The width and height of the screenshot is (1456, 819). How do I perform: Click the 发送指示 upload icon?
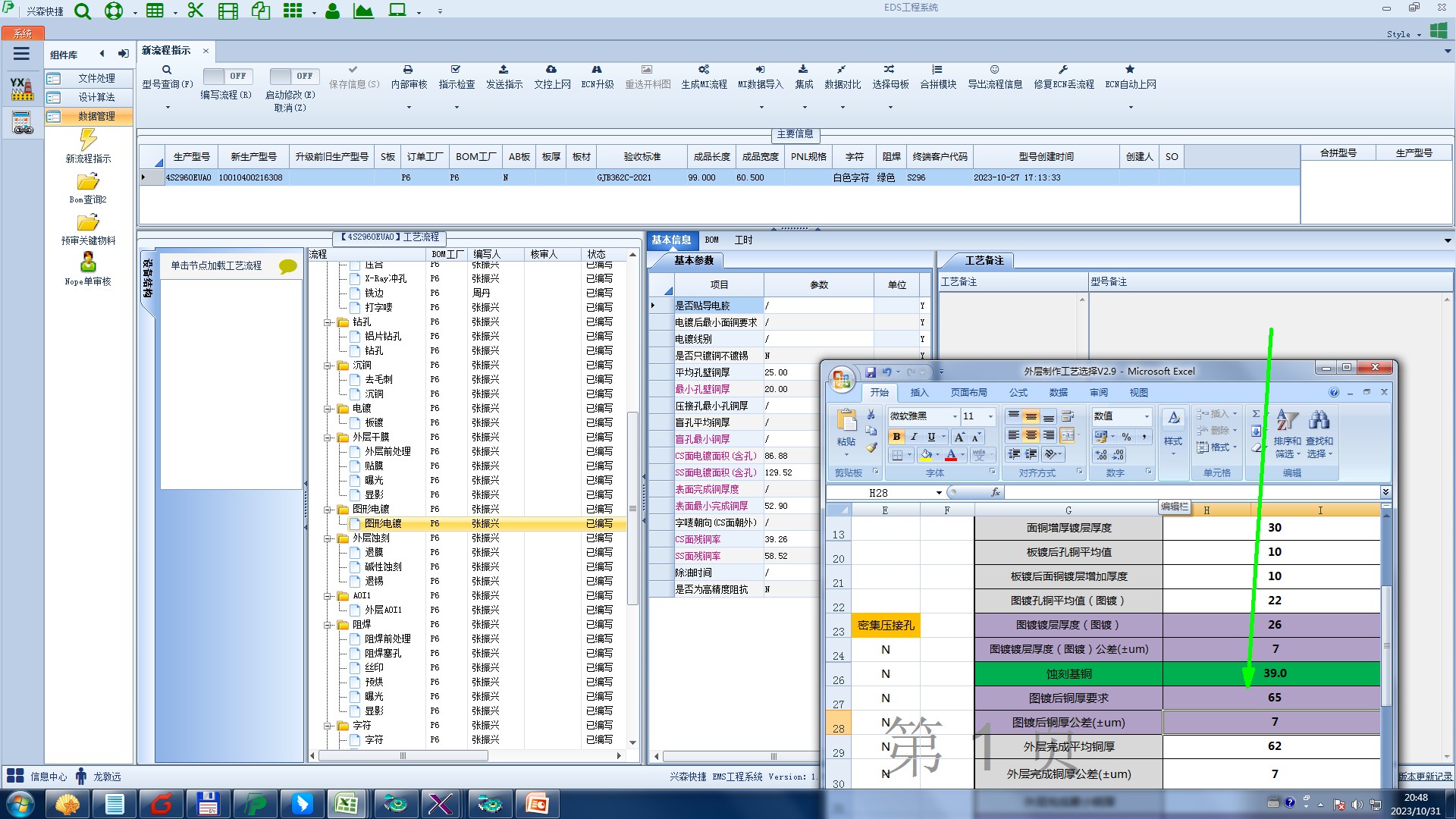(x=504, y=70)
